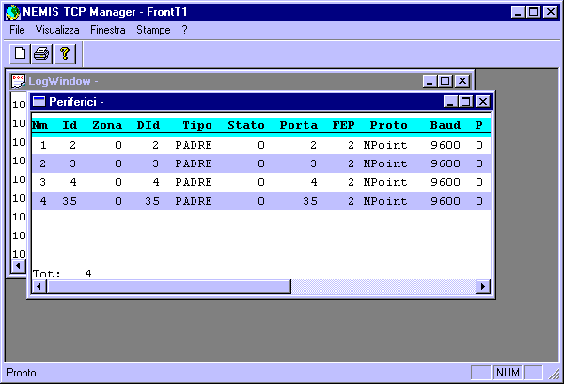Click 9600 baud in row 2

point(445,164)
